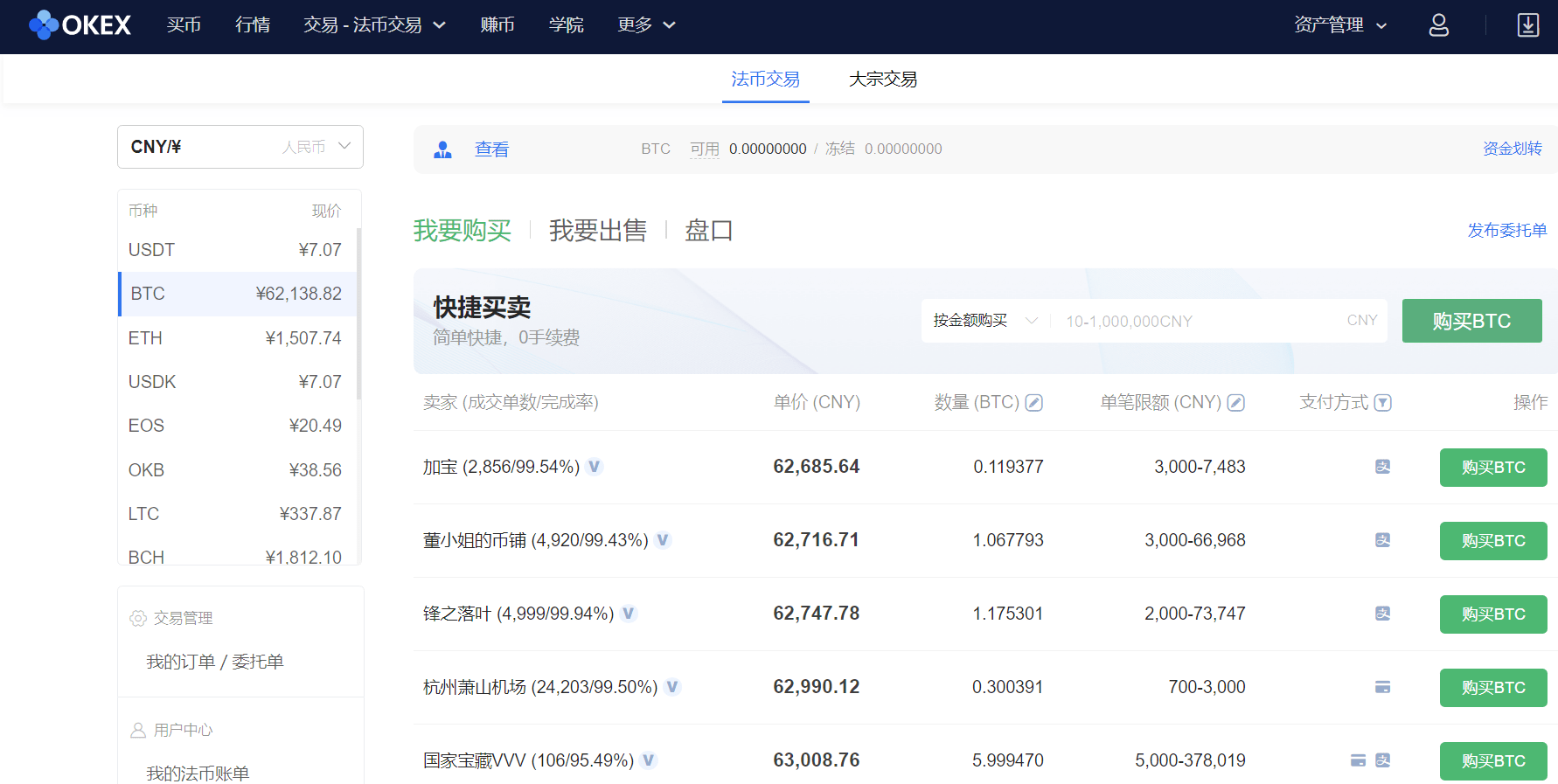Click verified V badge for 董小姐的币铺
The width and height of the screenshot is (1558, 784).
click(x=663, y=540)
